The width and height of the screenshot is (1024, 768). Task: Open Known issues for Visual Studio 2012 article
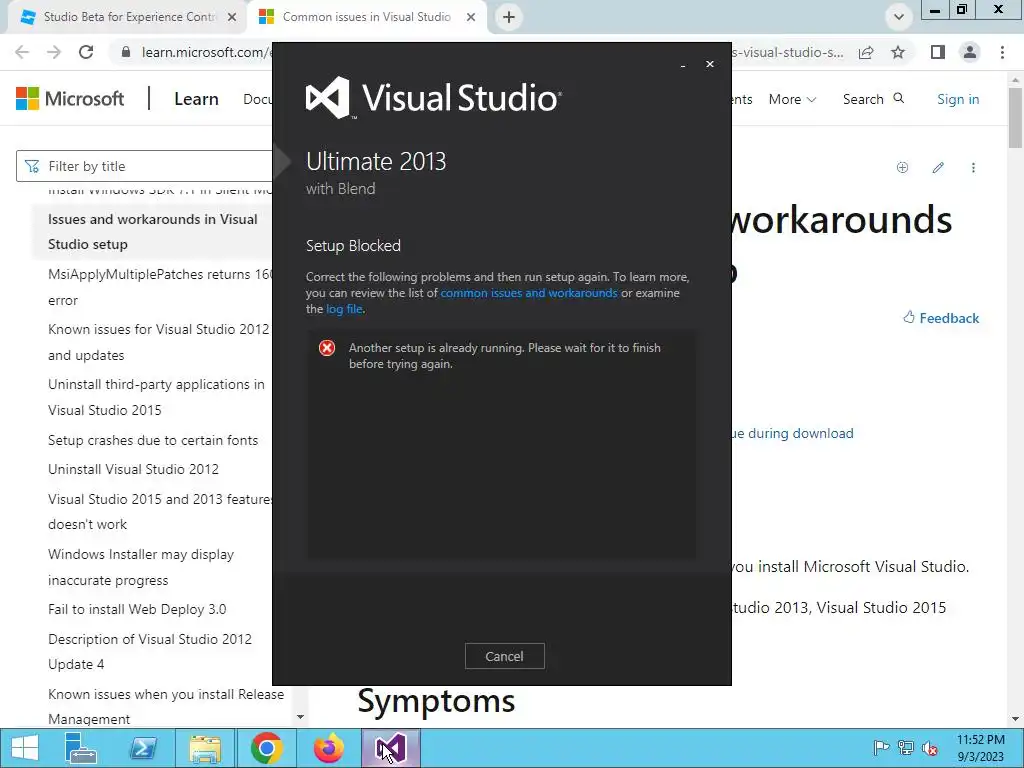[159, 342]
